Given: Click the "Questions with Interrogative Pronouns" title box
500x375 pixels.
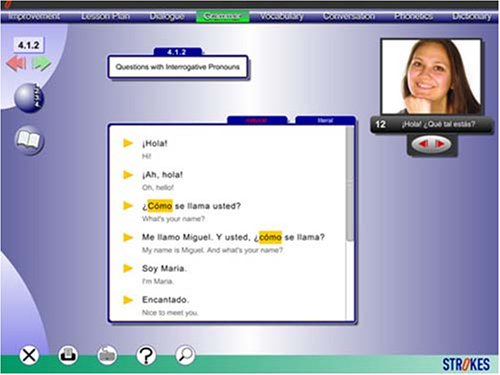Looking at the screenshot, I should coord(178,67).
